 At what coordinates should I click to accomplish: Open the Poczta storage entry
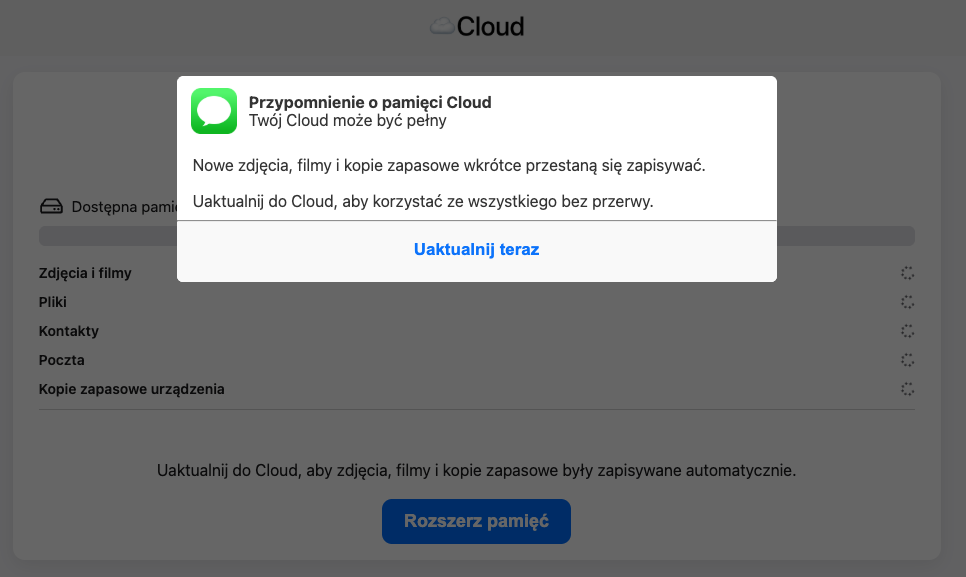(x=62, y=360)
